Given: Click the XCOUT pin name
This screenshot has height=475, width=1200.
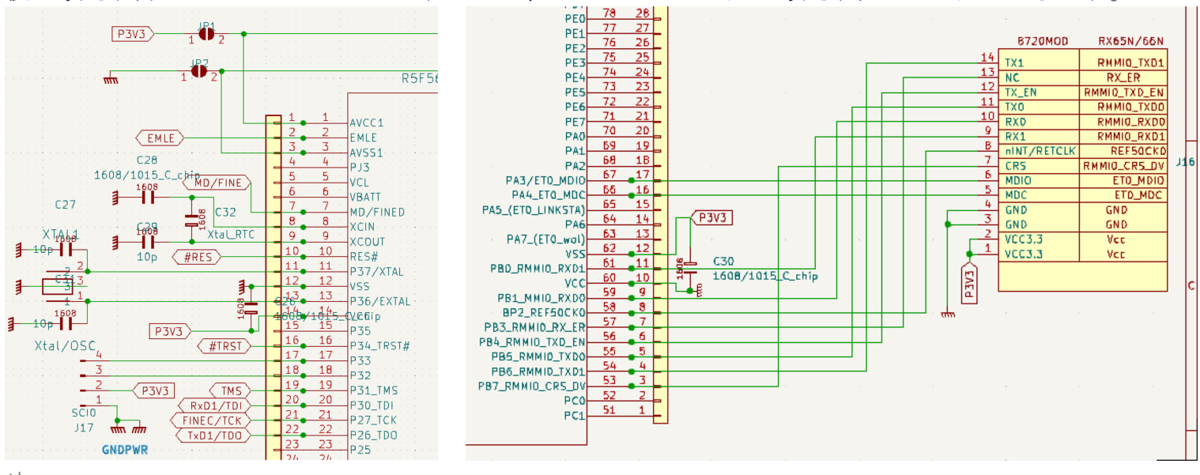Looking at the screenshot, I should [x=368, y=241].
